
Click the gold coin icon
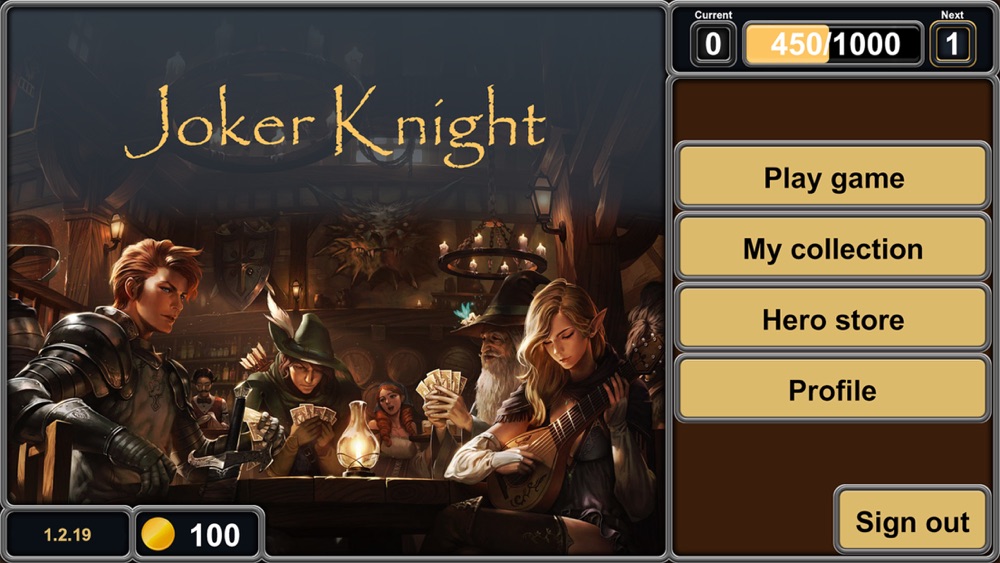pyautogui.click(x=158, y=534)
